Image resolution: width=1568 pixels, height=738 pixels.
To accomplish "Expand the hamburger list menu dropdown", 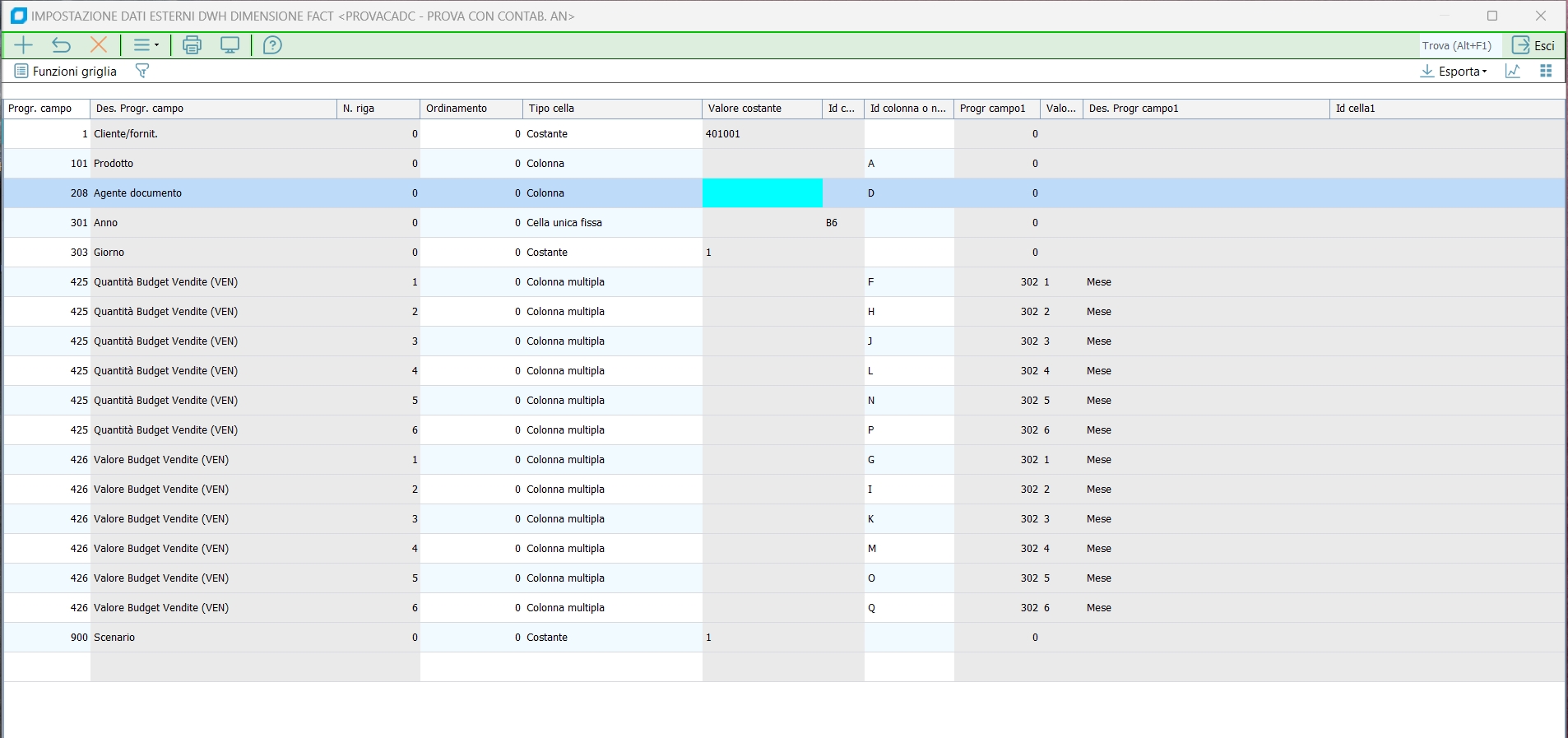I will coord(146,45).
